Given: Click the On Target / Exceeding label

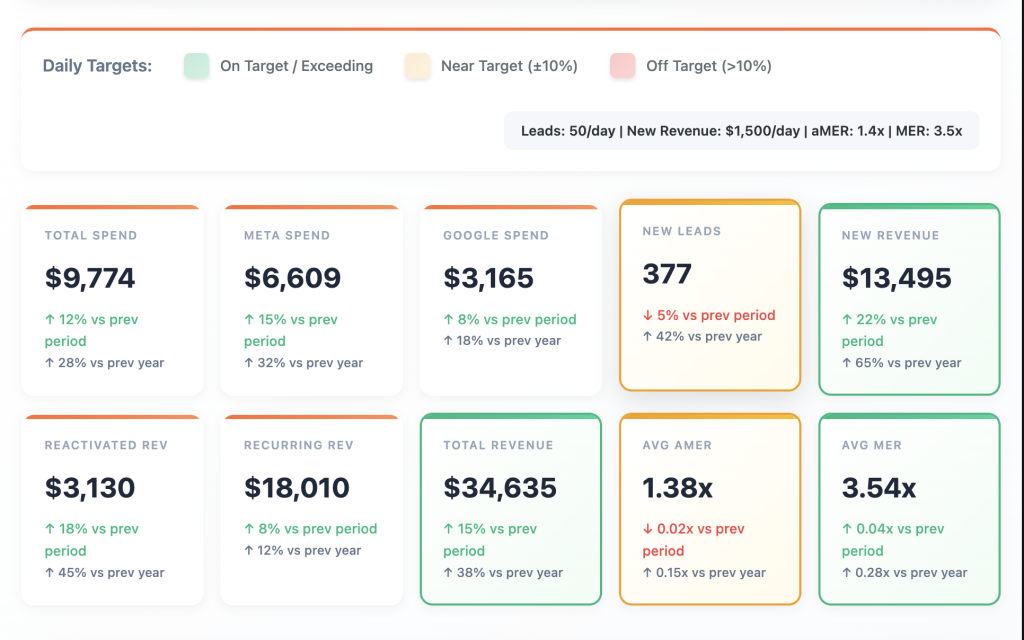Looking at the screenshot, I should pyautogui.click(x=296, y=66).
